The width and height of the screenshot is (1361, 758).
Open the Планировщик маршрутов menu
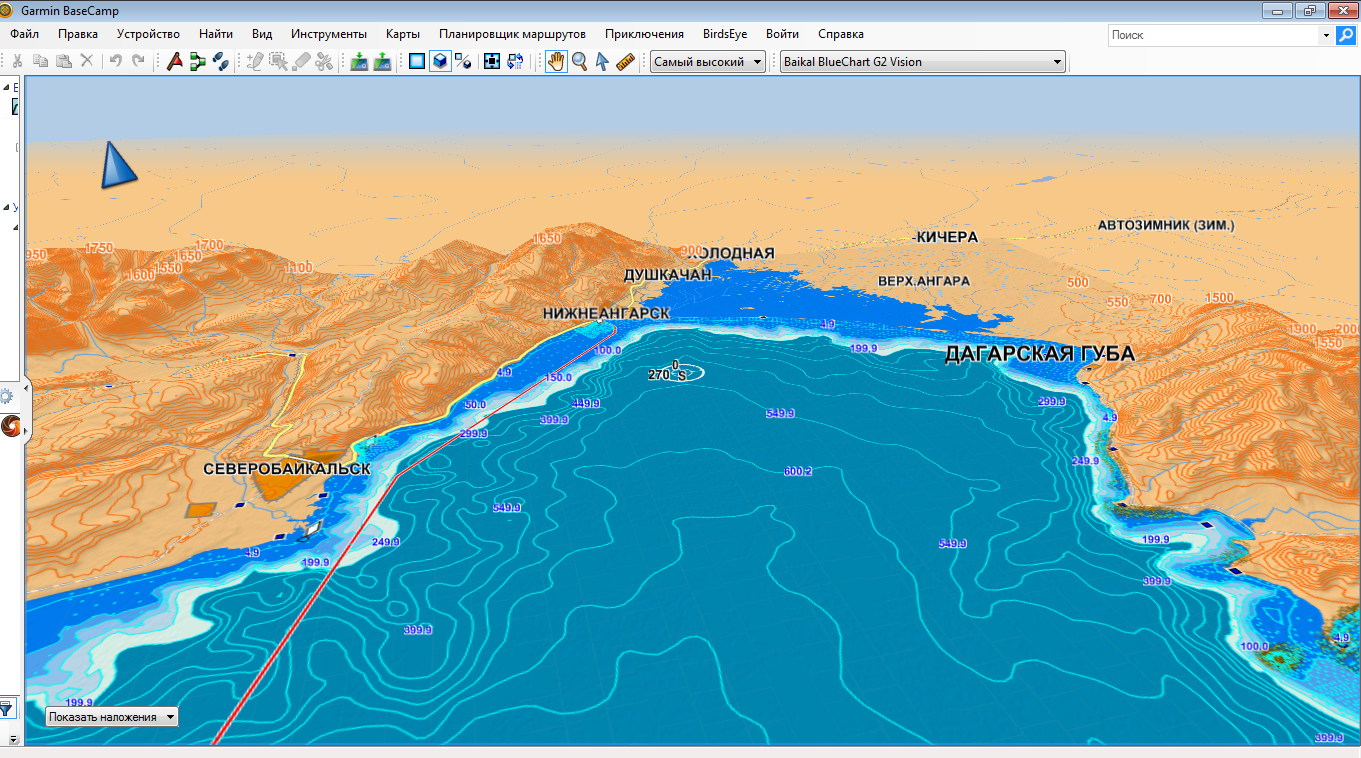point(512,34)
